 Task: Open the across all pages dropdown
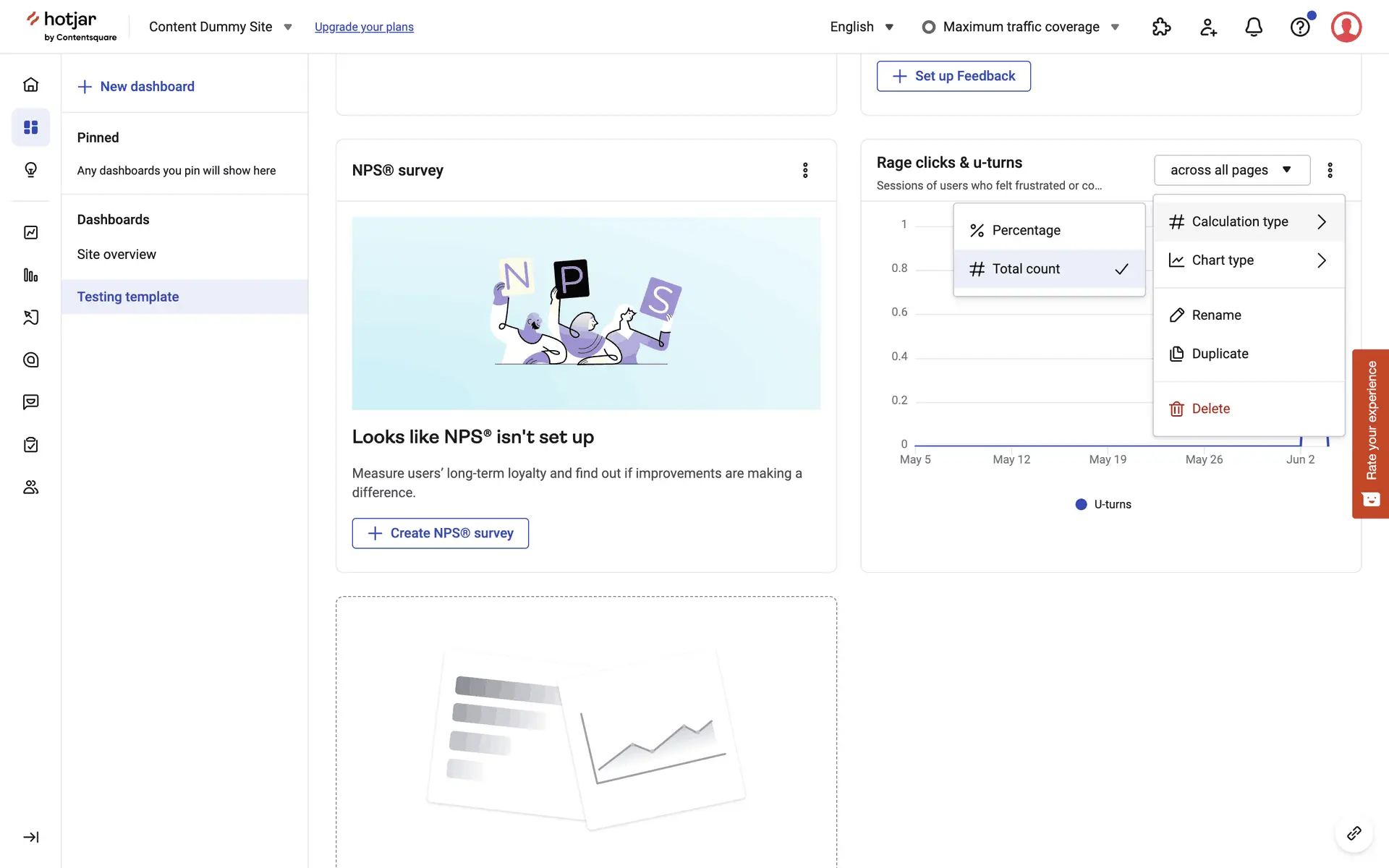pos(1231,170)
